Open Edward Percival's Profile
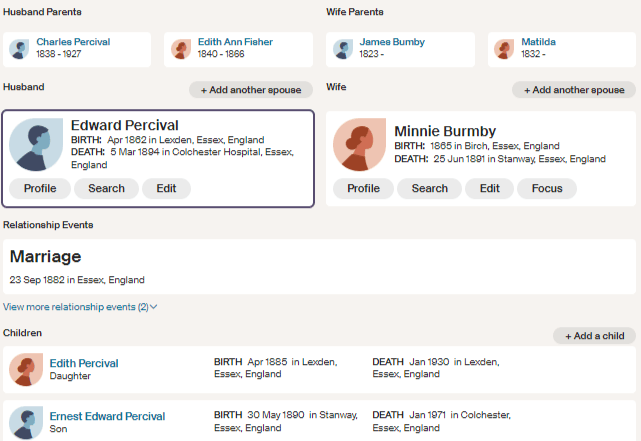Image resolution: width=641 pixels, height=441 pixels. coord(40,188)
